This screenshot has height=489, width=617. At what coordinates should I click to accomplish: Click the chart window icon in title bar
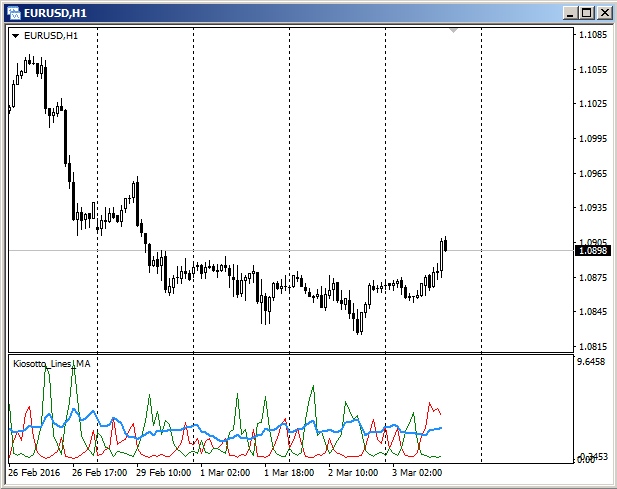click(14, 13)
